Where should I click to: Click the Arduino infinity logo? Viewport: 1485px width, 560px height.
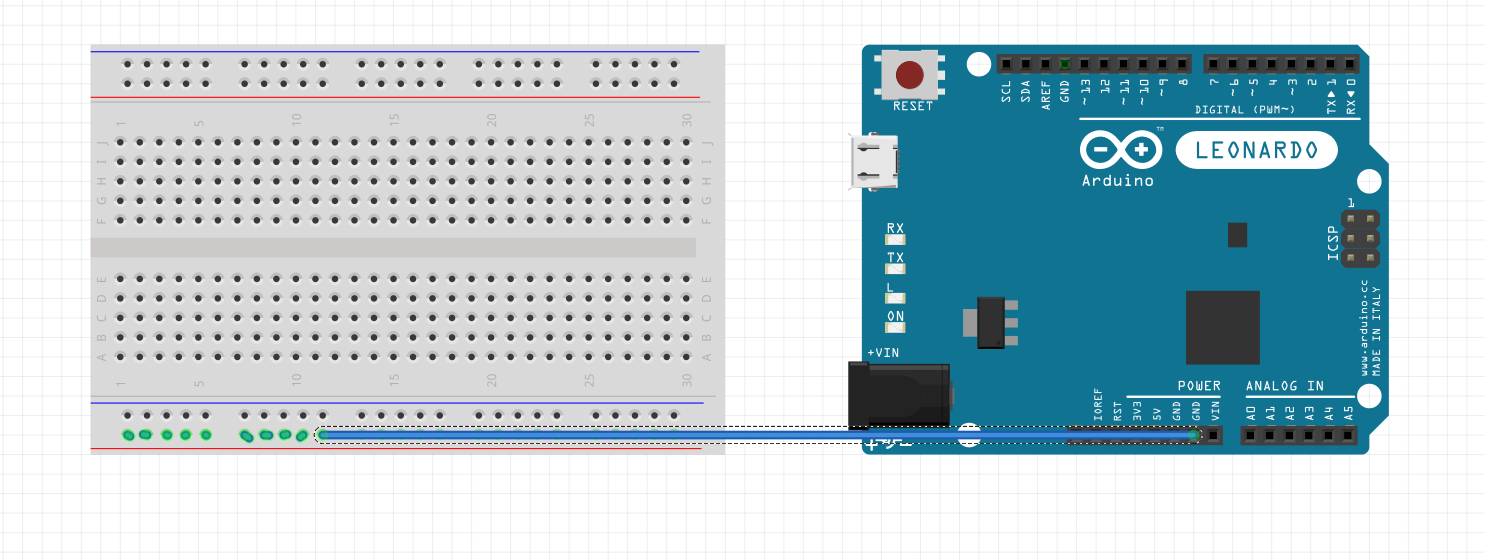click(x=1120, y=151)
